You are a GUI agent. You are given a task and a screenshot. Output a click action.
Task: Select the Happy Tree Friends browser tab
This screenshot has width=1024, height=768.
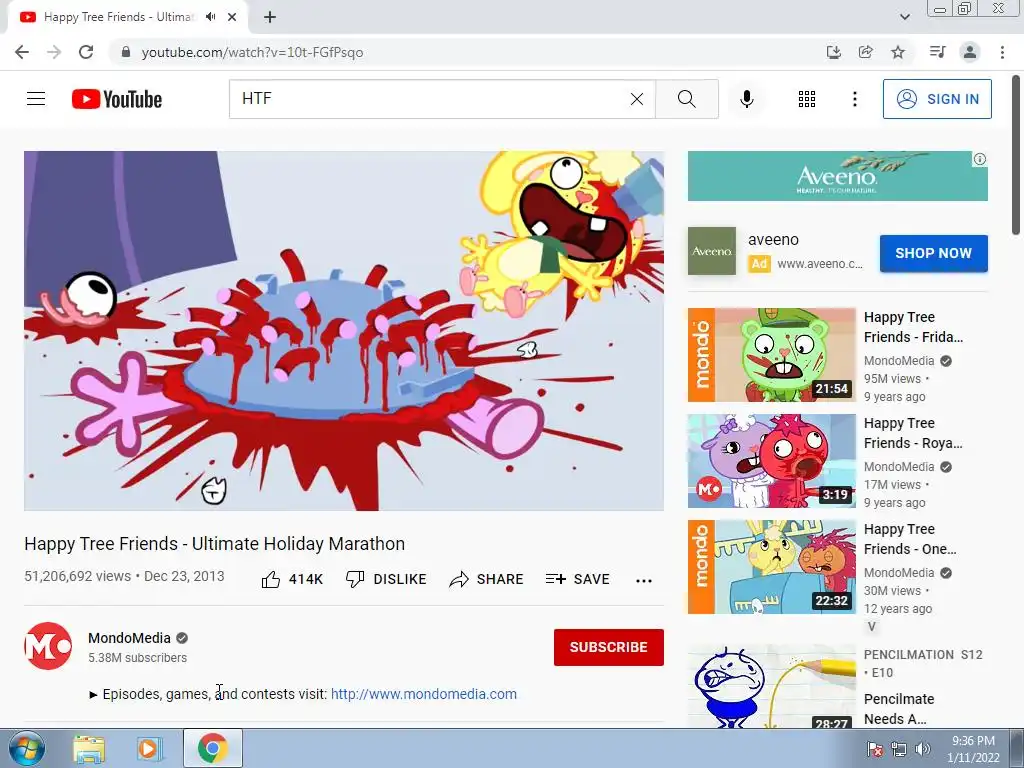[x=128, y=18]
